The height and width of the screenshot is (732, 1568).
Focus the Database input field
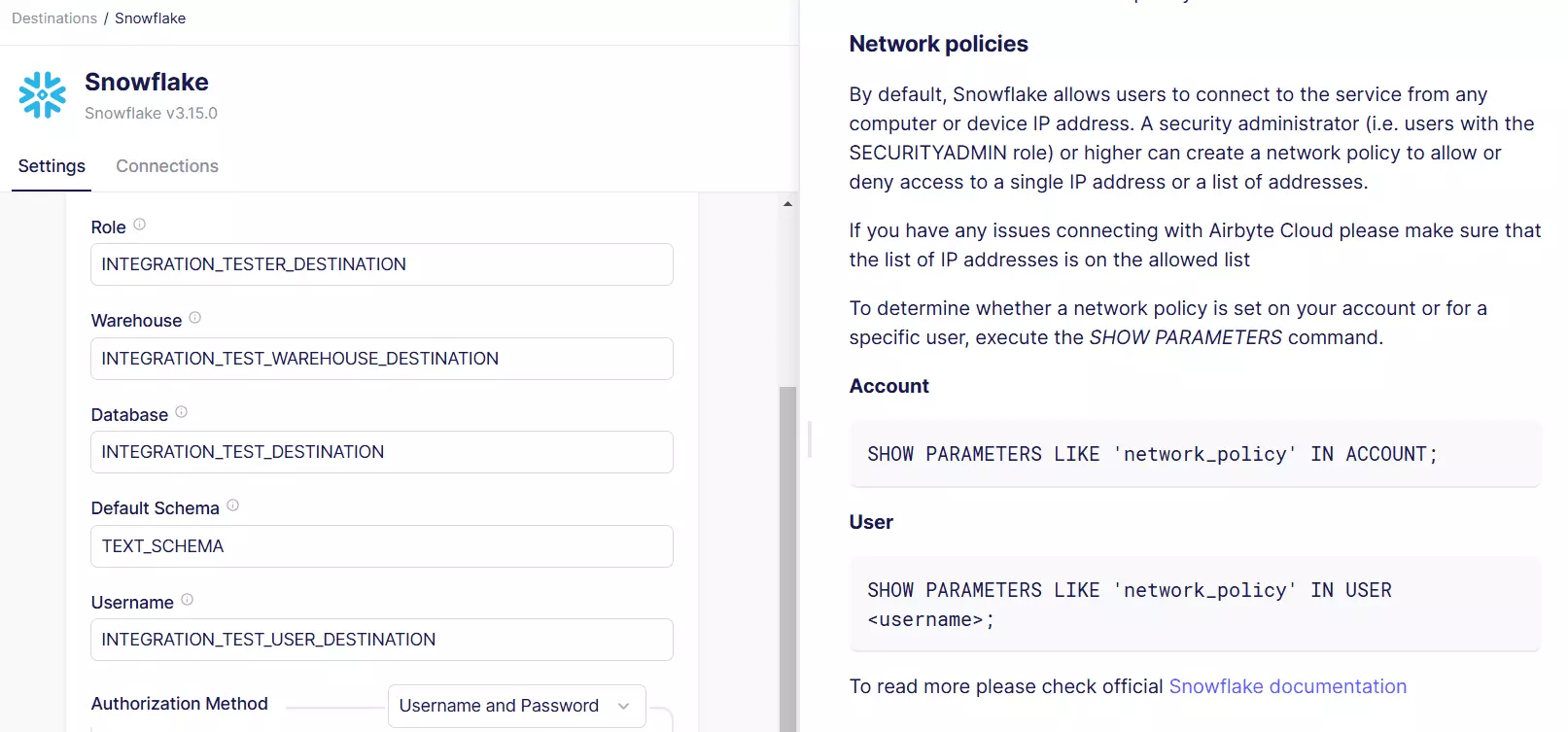(381, 452)
